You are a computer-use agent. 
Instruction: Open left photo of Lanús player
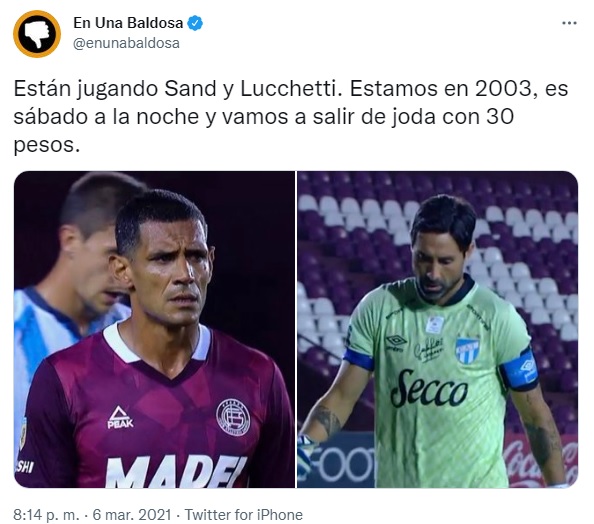(x=154, y=329)
